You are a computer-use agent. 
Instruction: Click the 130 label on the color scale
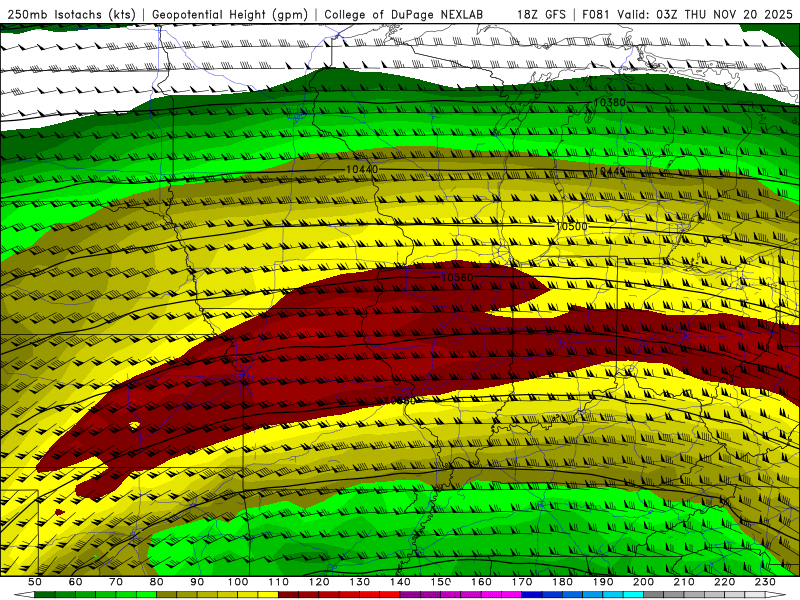coord(360,582)
